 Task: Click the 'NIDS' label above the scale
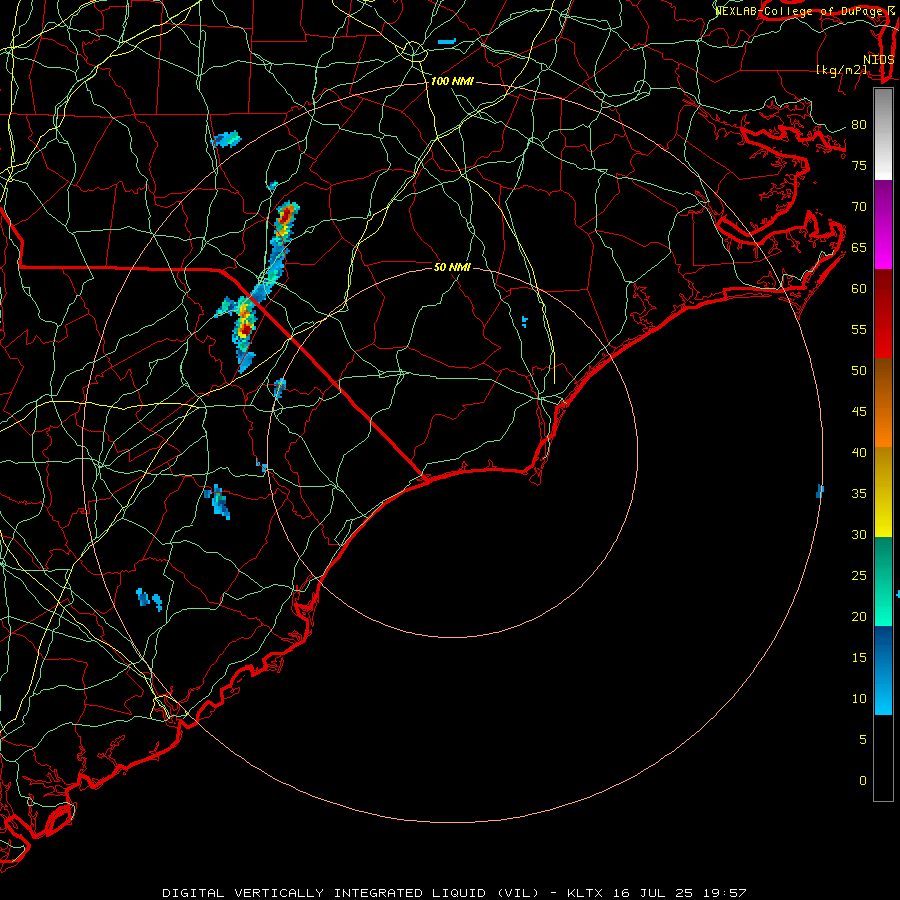point(878,60)
